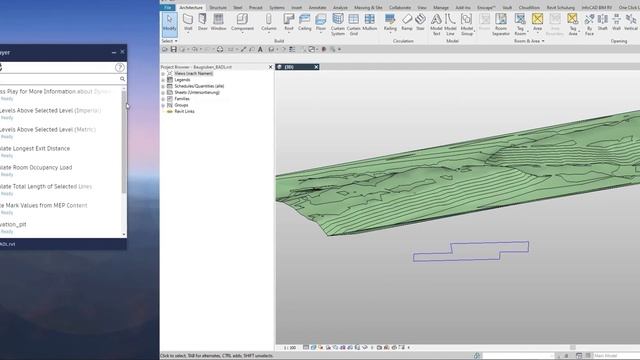This screenshot has height=360, width=640.
Task: Choose the By Face opening tool
Action: click(x=589, y=24)
